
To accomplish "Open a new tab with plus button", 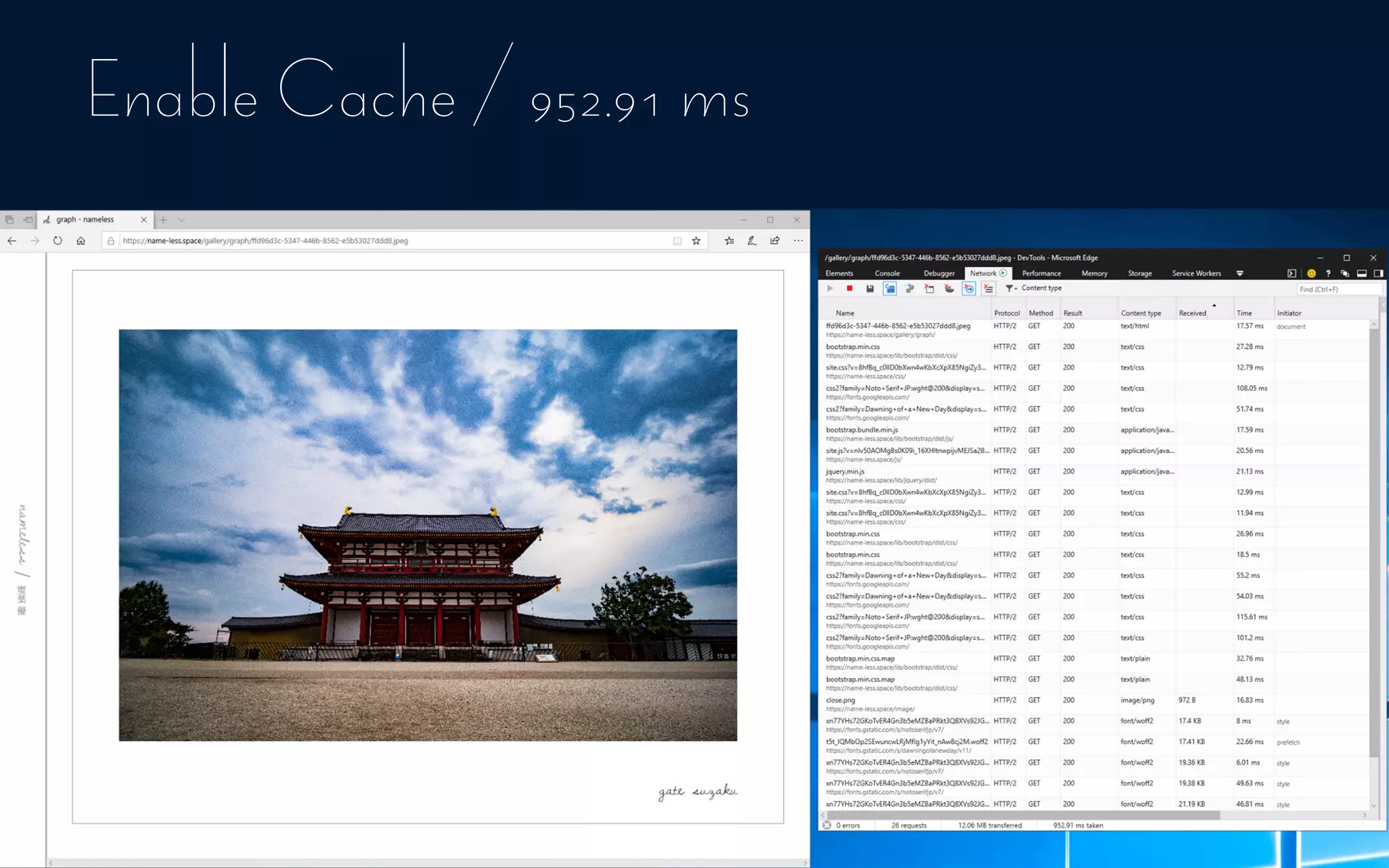I will click(x=163, y=220).
